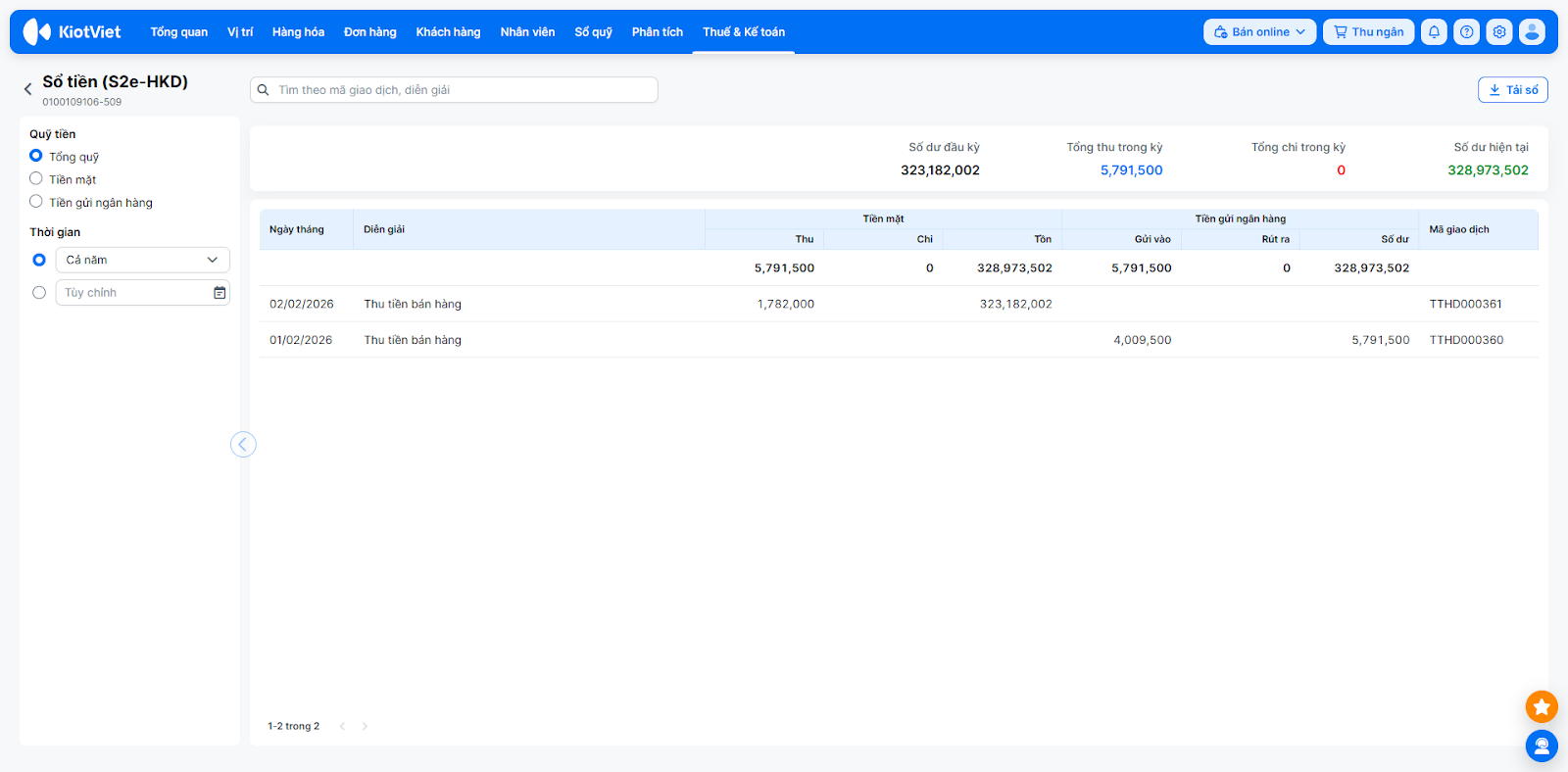Click the KiotViet logo icon

[x=37, y=32]
